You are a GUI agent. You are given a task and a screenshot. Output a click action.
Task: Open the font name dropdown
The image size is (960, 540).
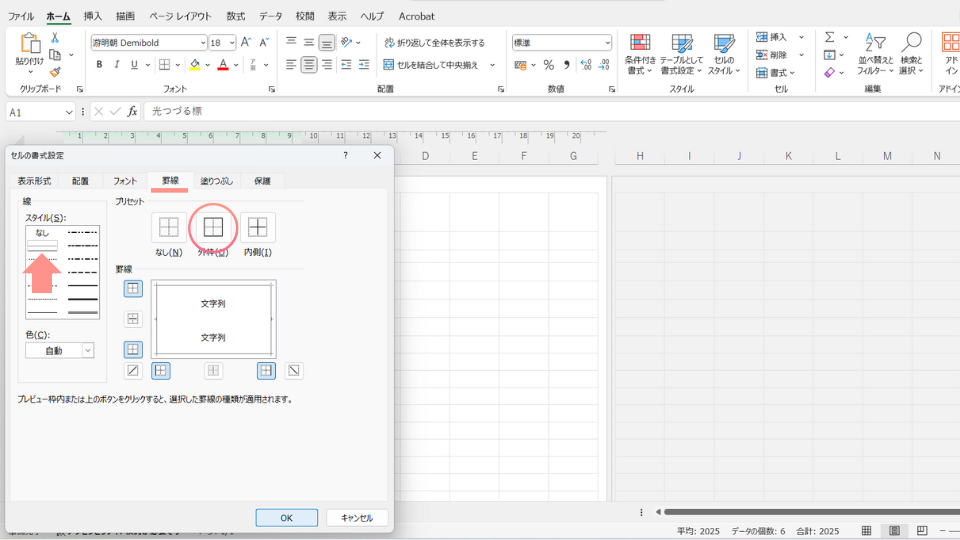[201, 43]
